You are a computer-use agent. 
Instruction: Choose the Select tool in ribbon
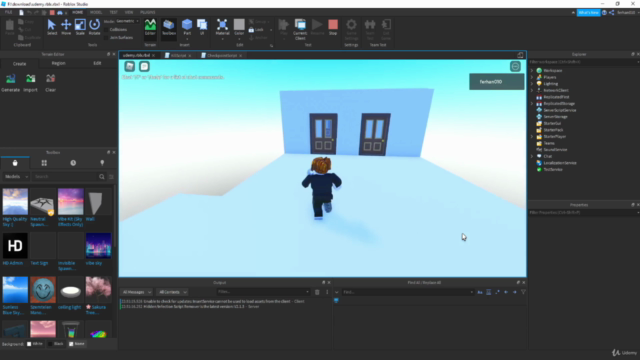(x=51, y=27)
